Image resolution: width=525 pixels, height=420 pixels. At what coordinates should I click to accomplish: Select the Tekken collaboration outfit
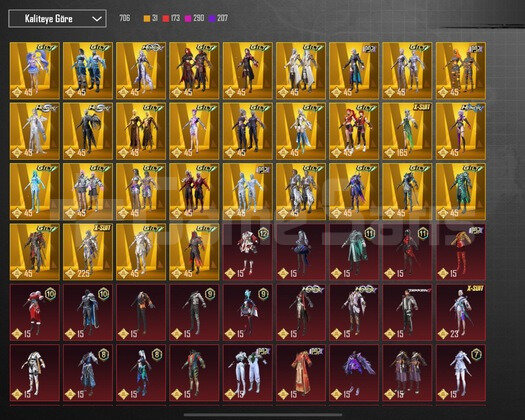(x=407, y=312)
